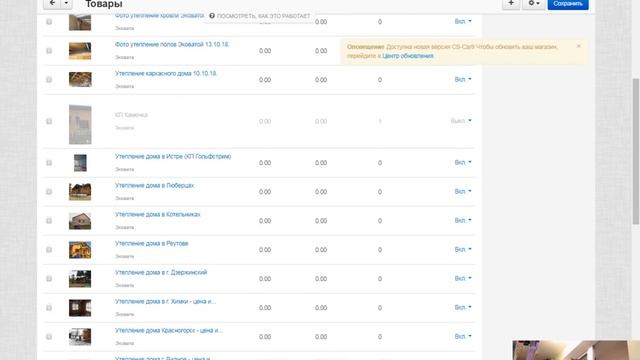640x360 pixels.
Task: Check Утепление каркасного дома 10.10.18 checkbox
Action: point(49,80)
